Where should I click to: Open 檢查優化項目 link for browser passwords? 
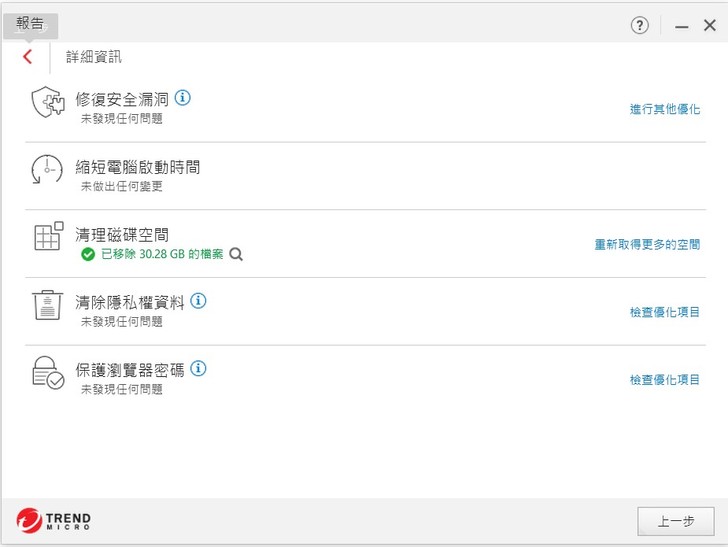[x=664, y=380]
